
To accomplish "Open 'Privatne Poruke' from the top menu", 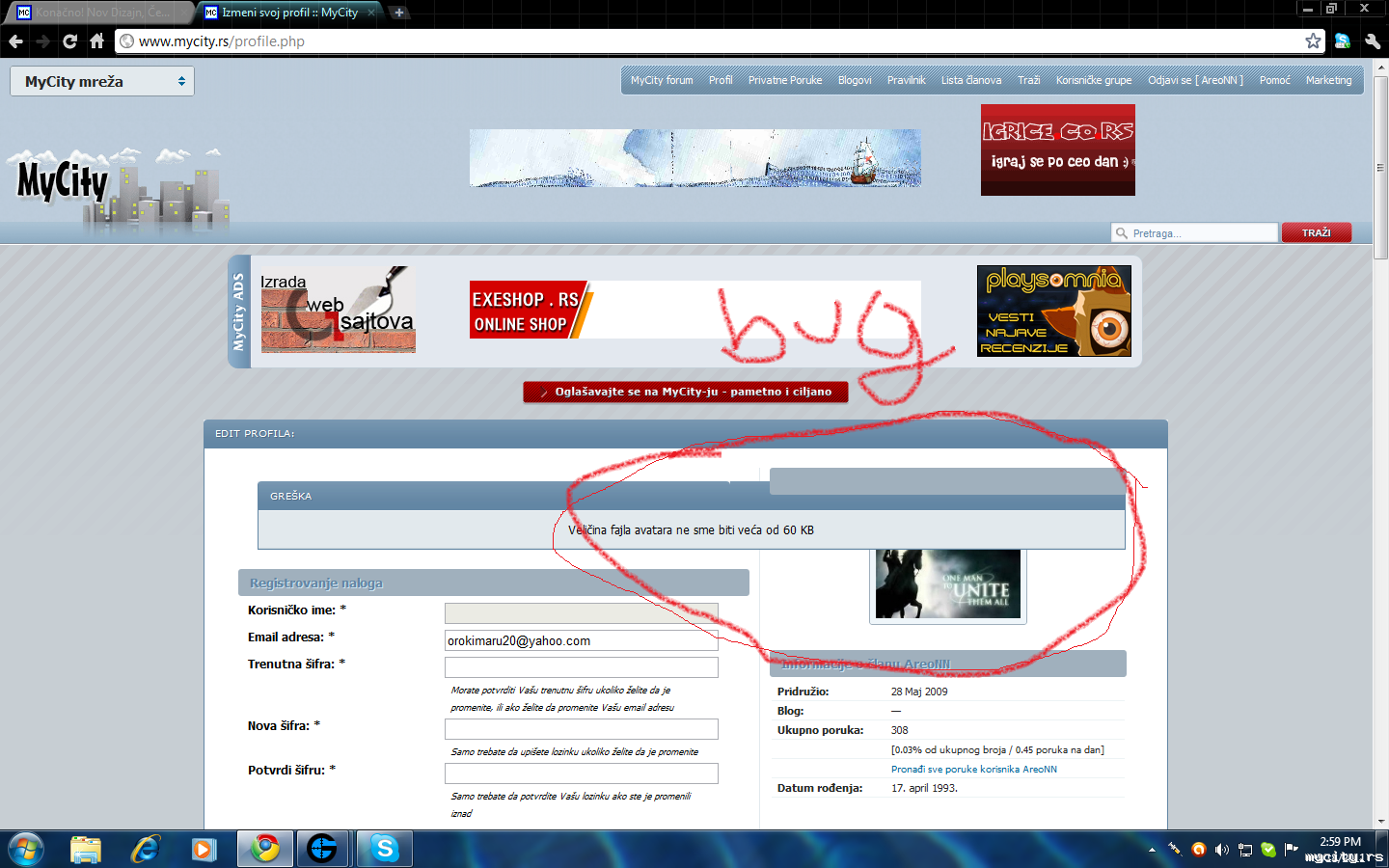I will (x=785, y=80).
